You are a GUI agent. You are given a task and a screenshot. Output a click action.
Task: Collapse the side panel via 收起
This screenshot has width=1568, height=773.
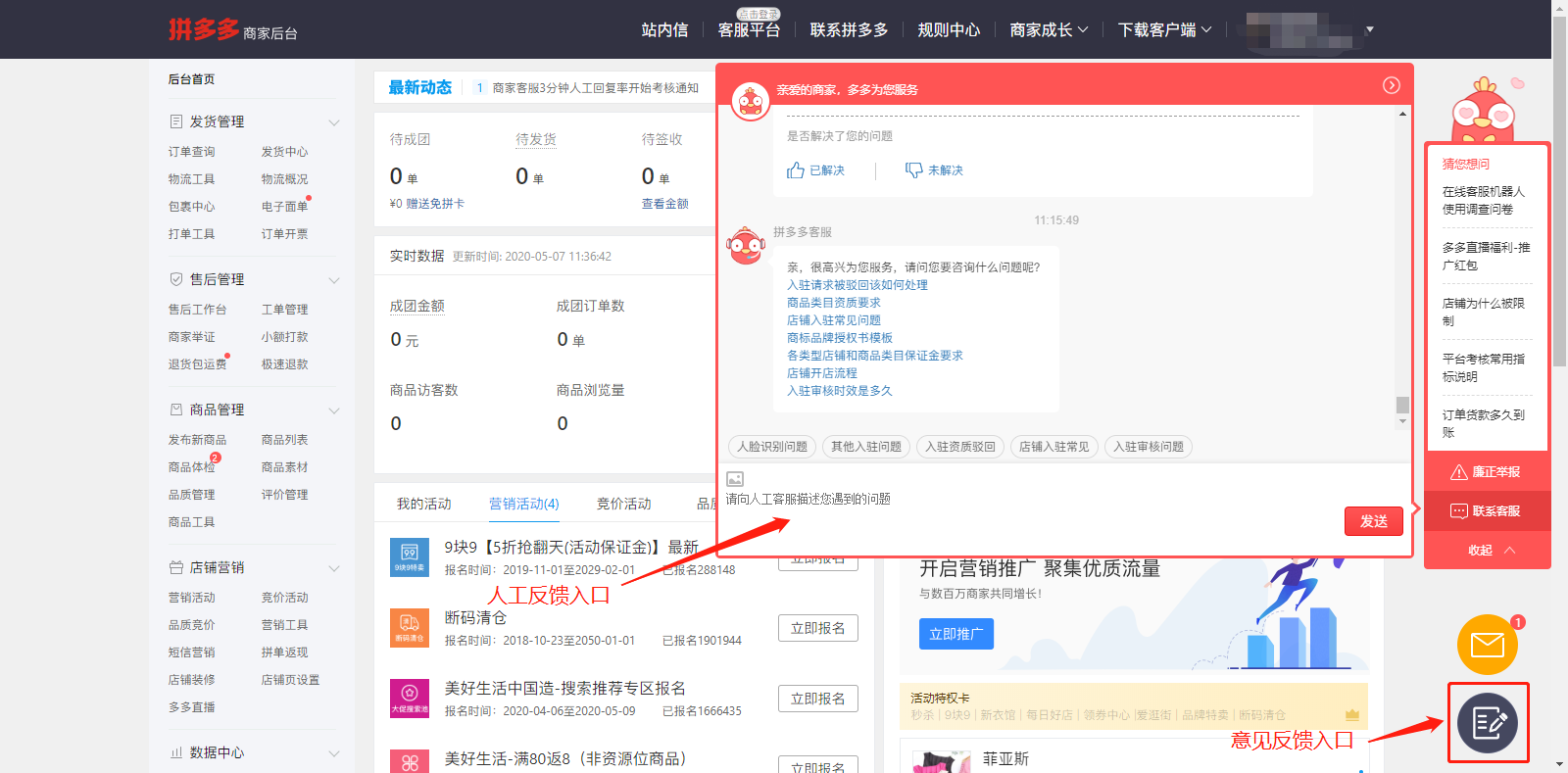[x=1490, y=550]
